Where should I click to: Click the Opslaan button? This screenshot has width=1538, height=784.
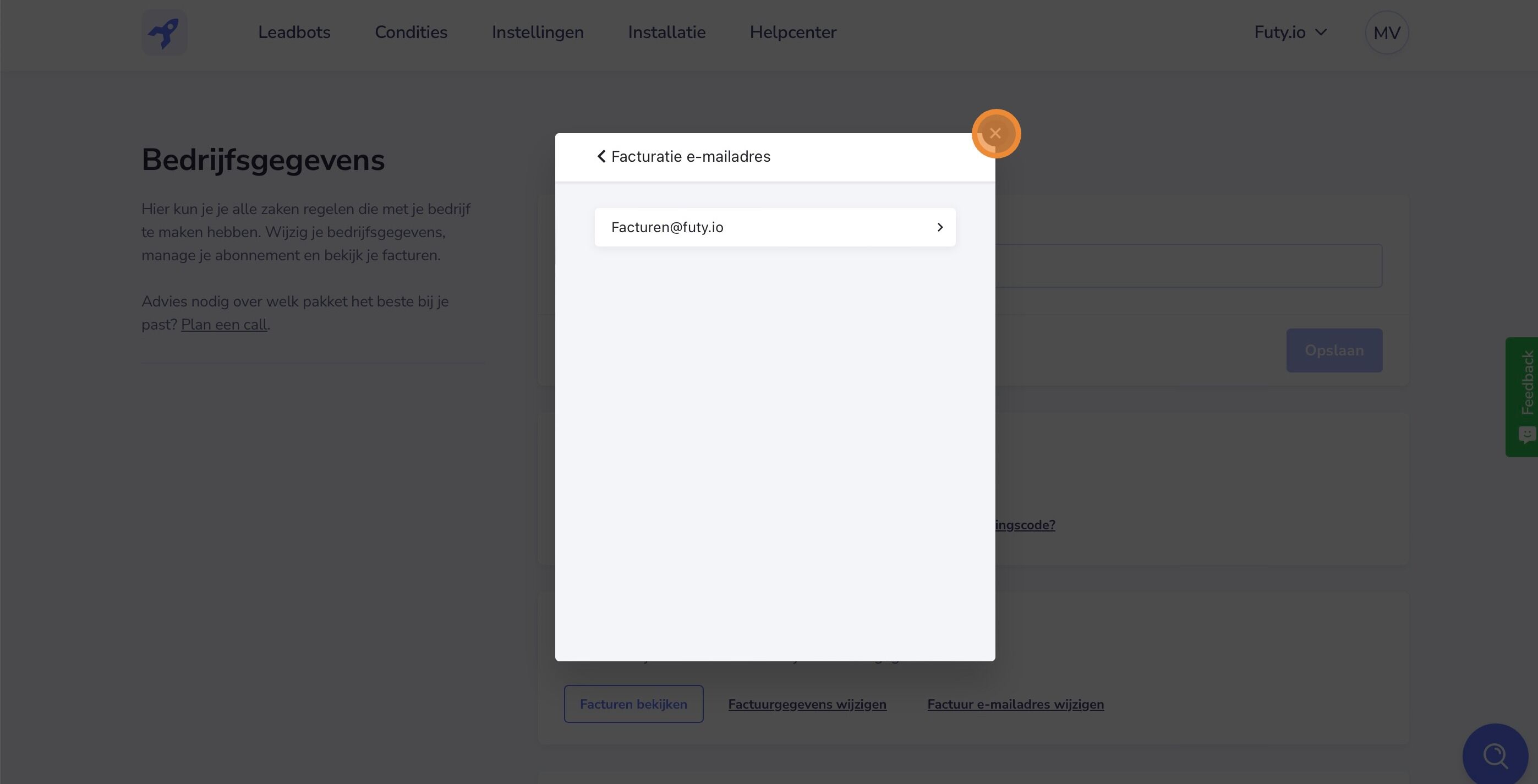pos(1334,350)
